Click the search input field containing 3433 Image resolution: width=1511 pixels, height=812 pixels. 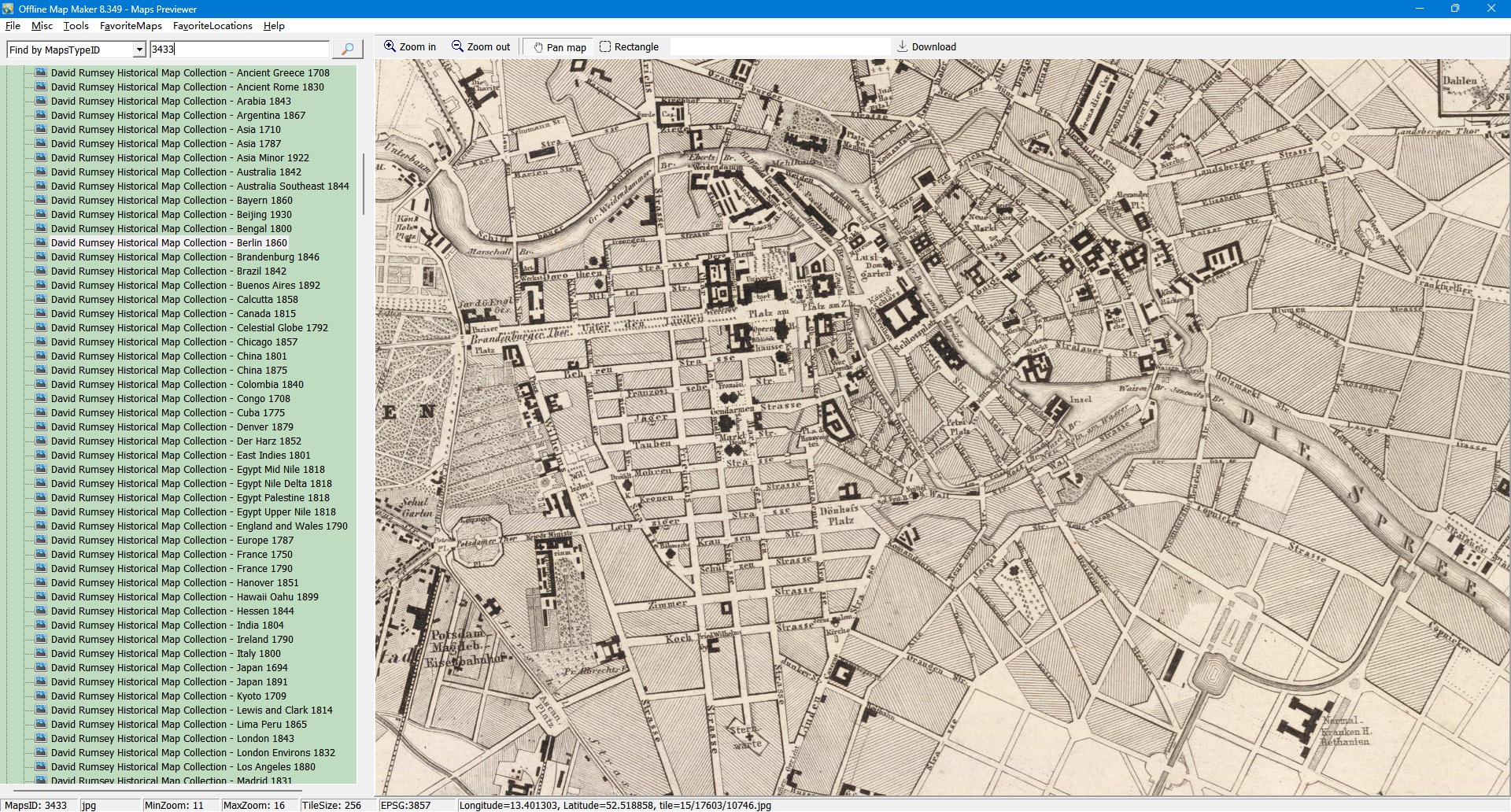[x=239, y=50]
